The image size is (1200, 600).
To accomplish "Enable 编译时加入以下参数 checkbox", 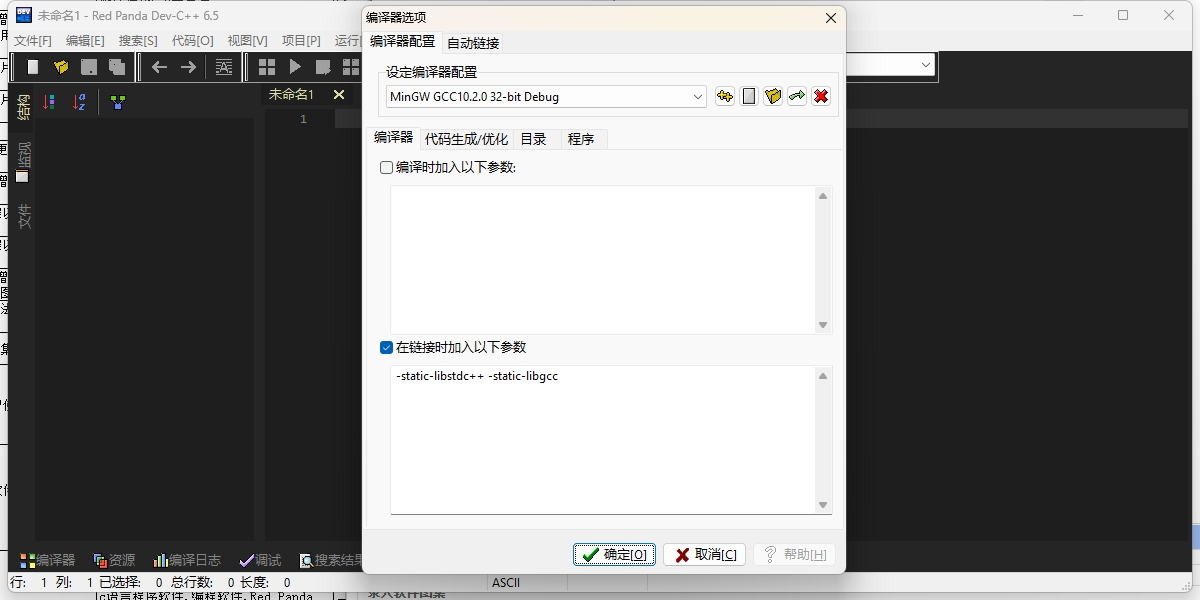I will 386,168.
